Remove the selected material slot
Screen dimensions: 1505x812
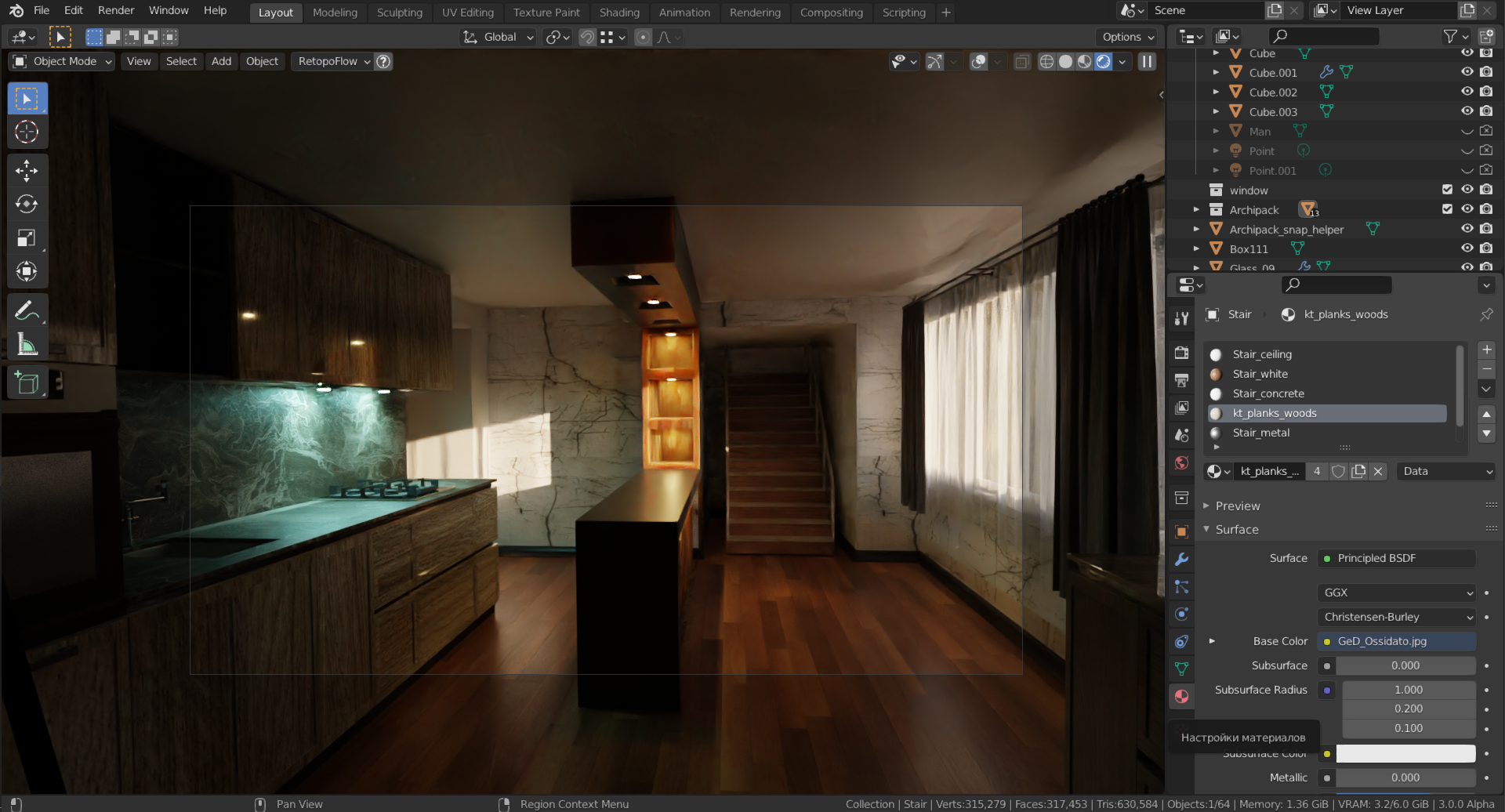1486,368
